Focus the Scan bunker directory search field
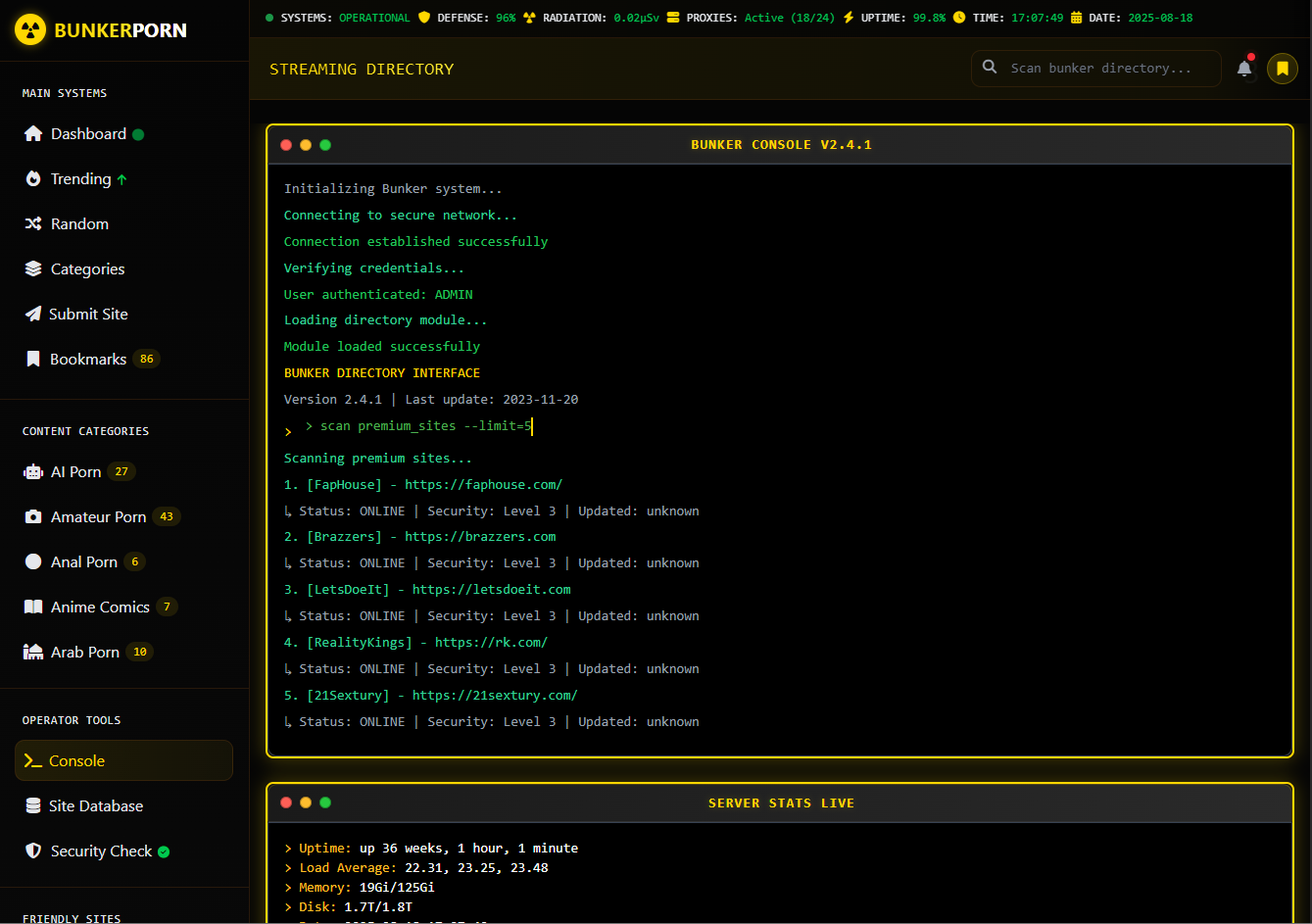This screenshot has height=924, width=1312. [x=1096, y=69]
